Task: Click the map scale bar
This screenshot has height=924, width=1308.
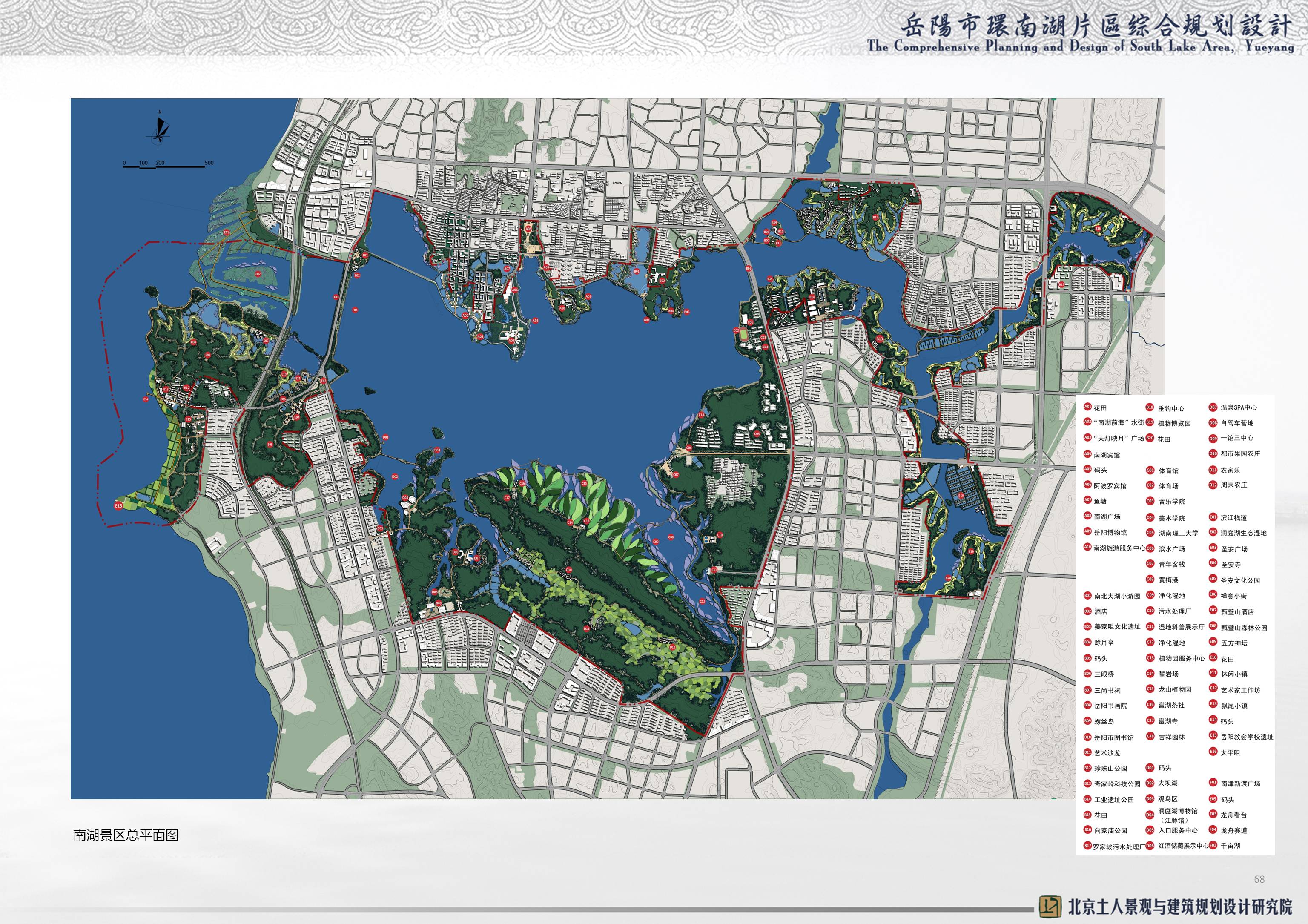Action: tap(164, 166)
